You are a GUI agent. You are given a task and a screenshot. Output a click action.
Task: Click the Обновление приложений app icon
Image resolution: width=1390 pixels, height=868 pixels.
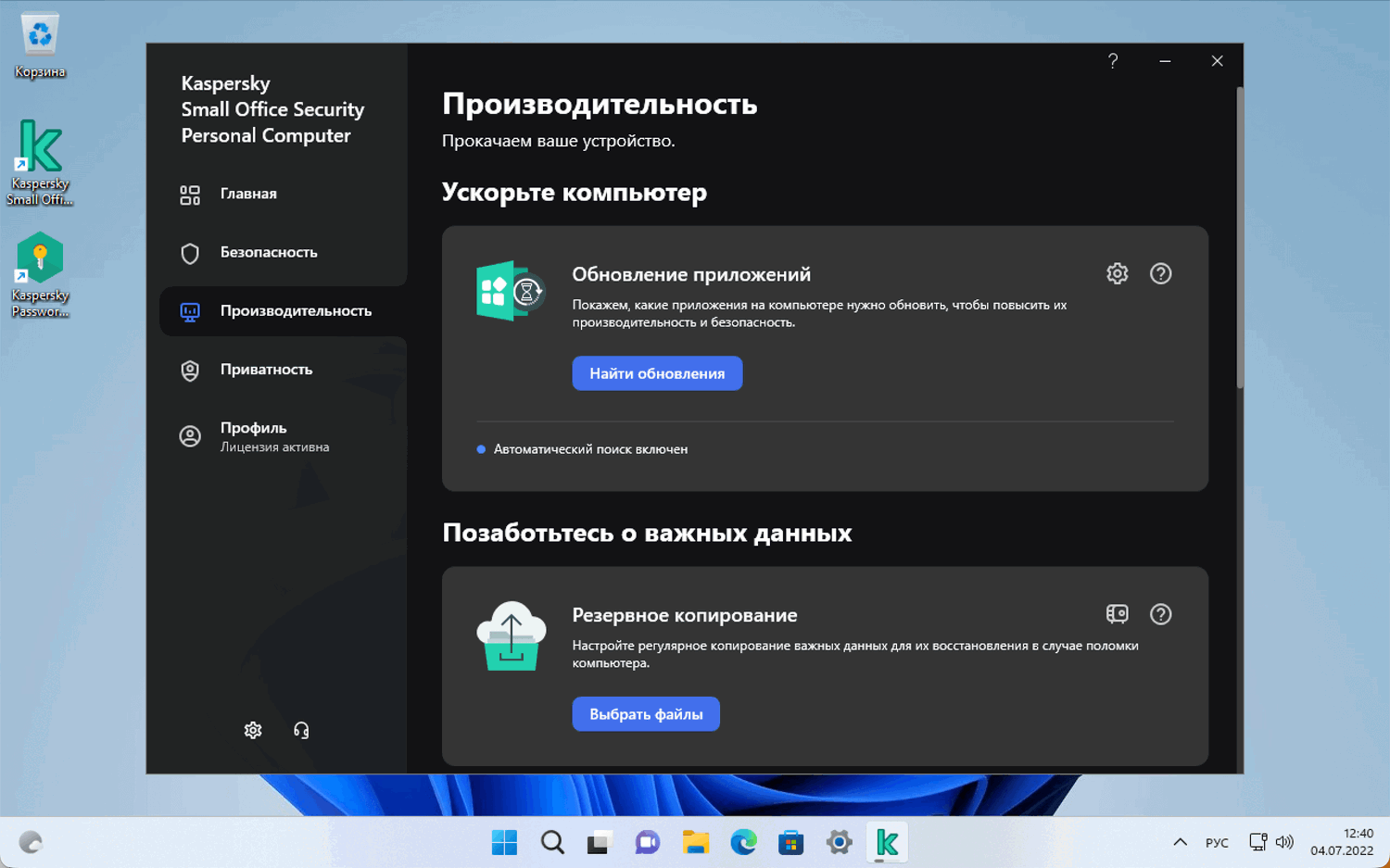[511, 291]
